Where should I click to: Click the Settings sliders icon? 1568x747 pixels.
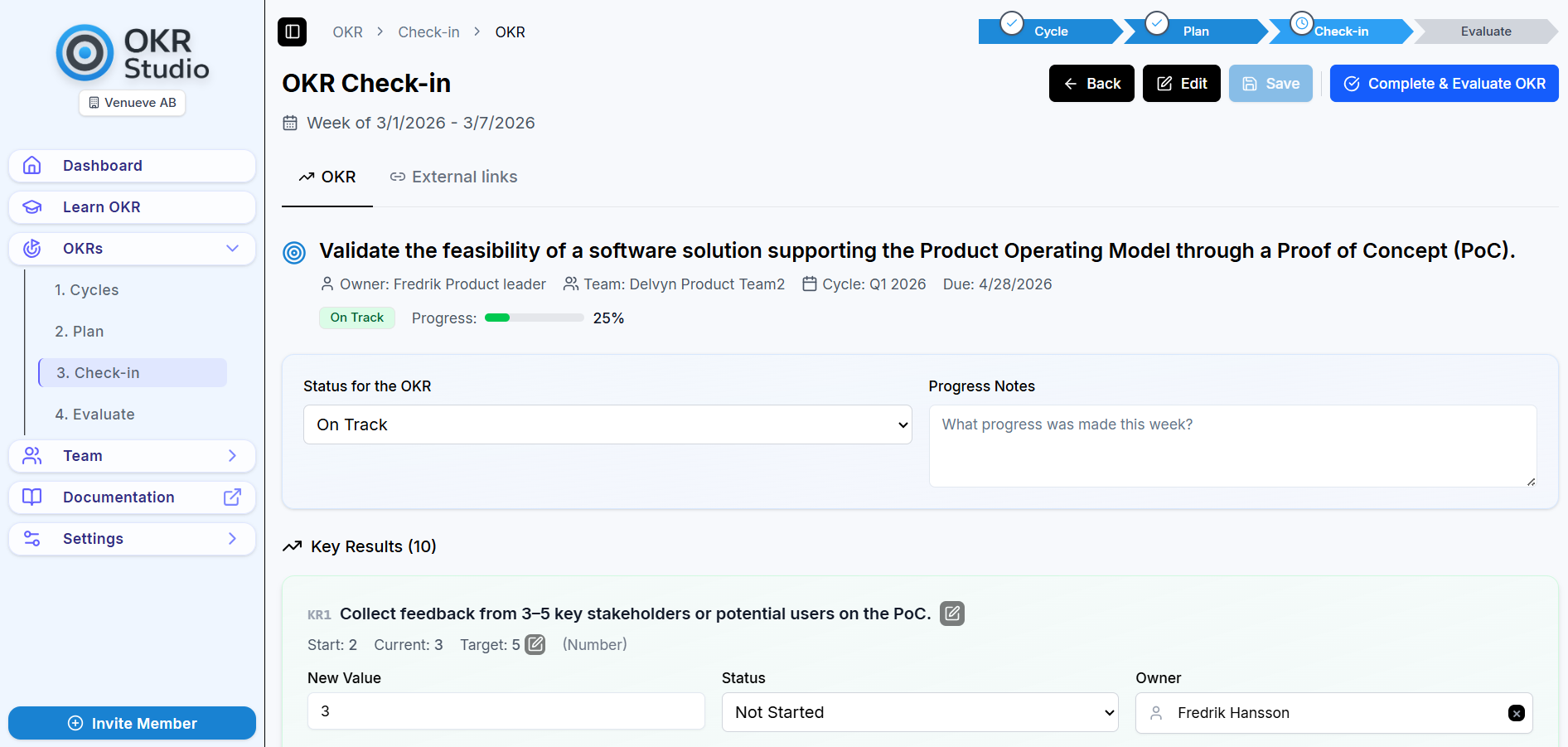click(32, 538)
